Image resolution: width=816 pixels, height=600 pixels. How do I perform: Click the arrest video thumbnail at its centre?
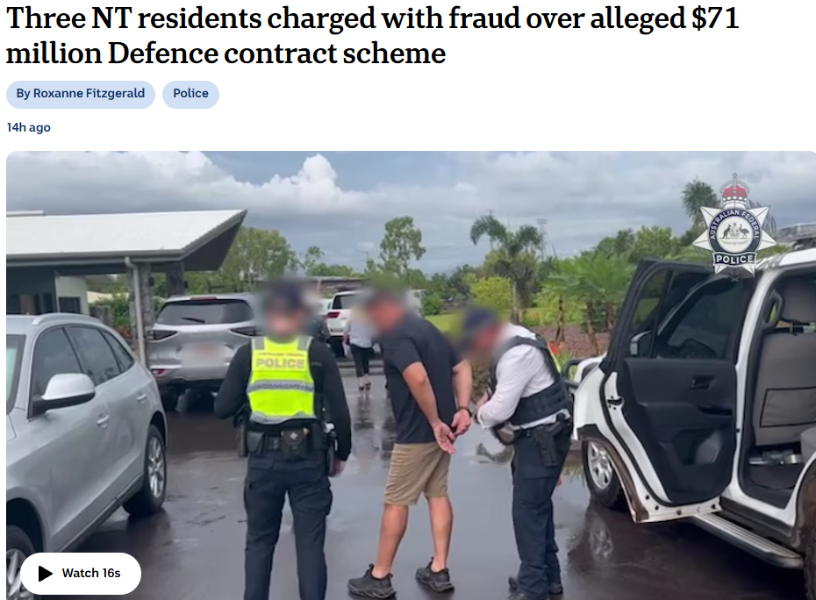tap(411, 375)
